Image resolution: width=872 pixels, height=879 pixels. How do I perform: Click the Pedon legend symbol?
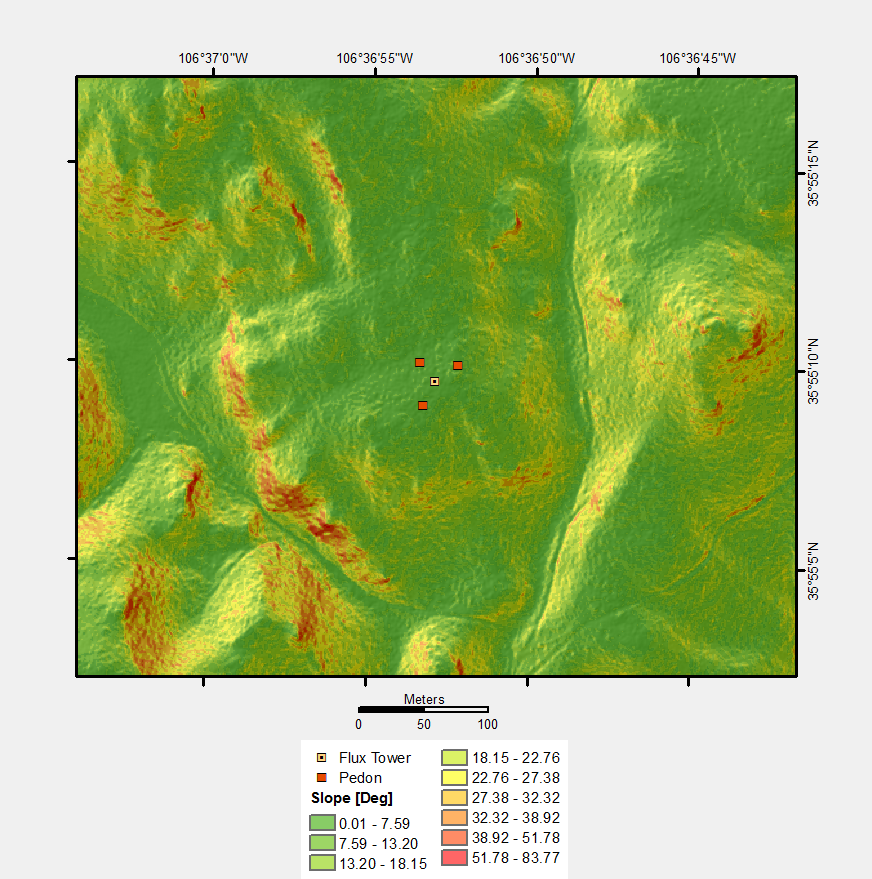click(322, 778)
